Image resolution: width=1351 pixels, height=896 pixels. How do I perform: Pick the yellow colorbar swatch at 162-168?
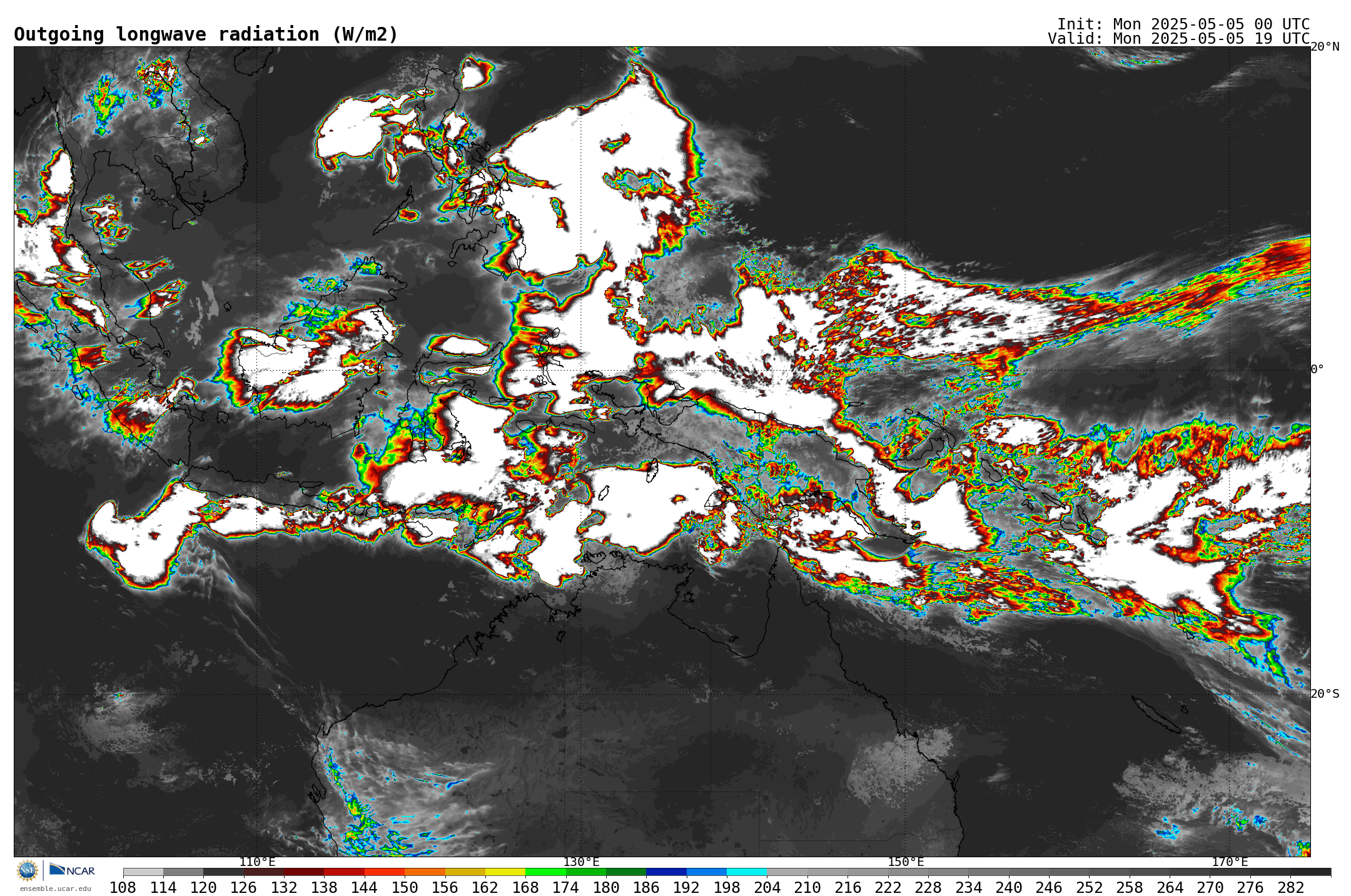coord(505,872)
